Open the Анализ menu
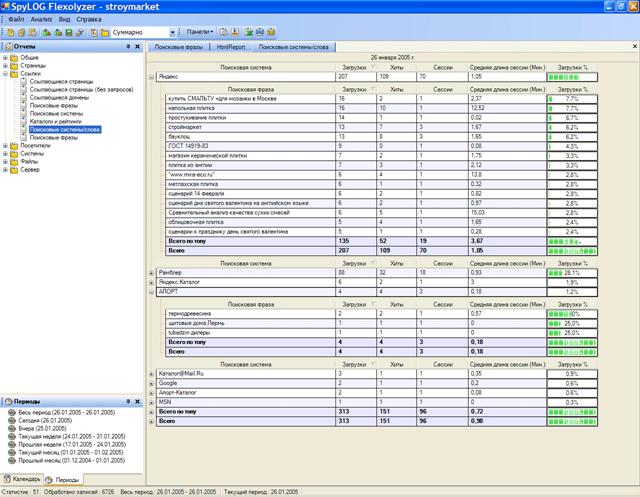 click(41, 19)
